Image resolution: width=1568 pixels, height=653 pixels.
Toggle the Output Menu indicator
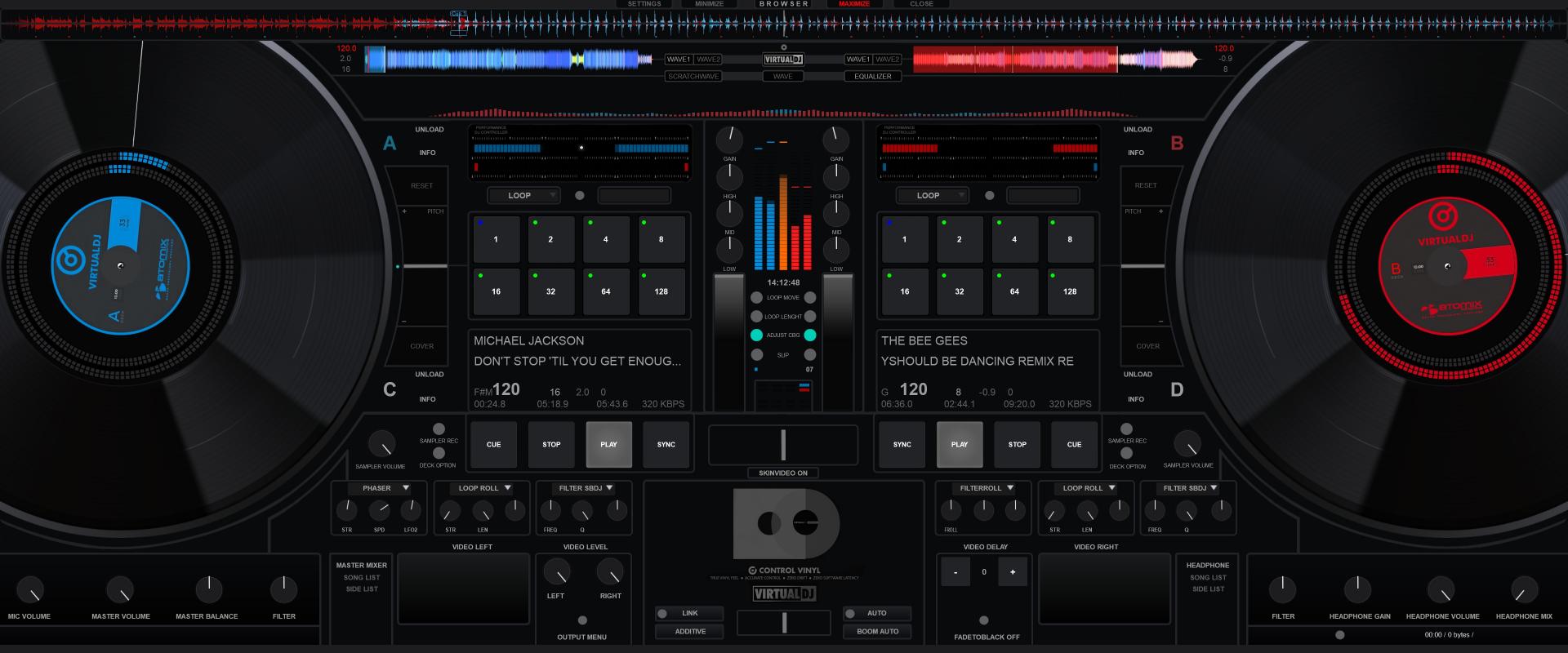582,620
